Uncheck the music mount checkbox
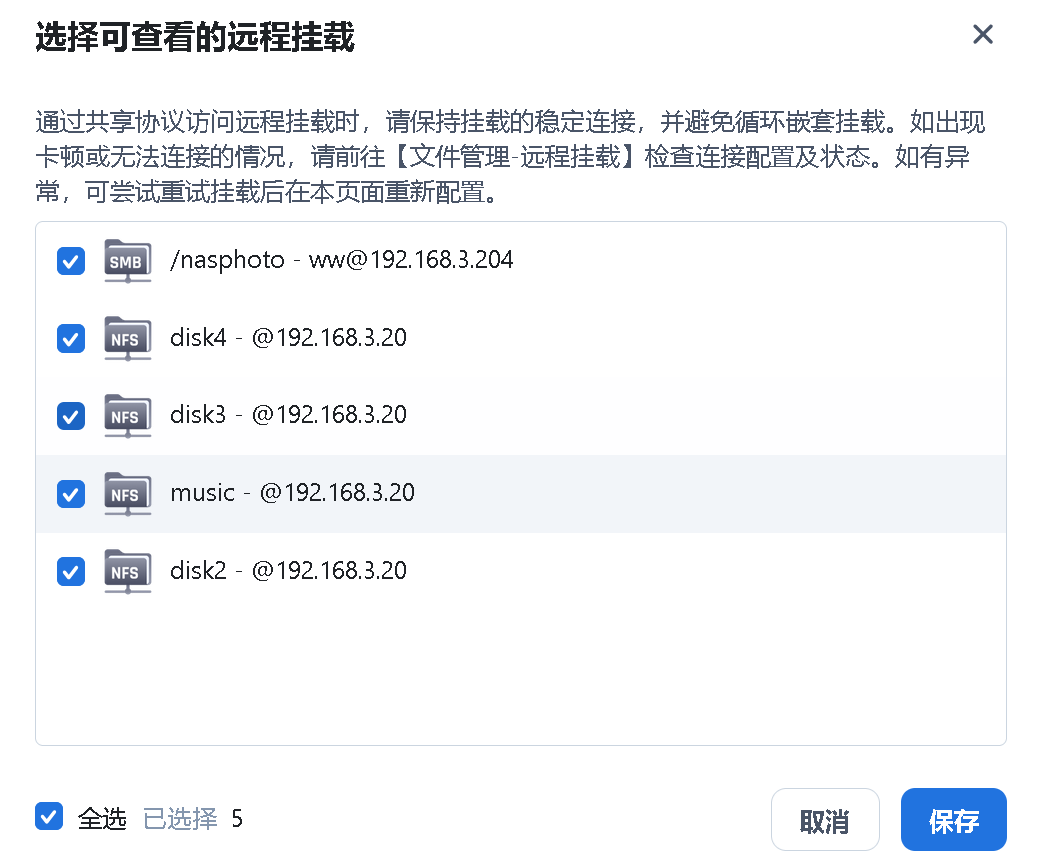 click(x=70, y=494)
